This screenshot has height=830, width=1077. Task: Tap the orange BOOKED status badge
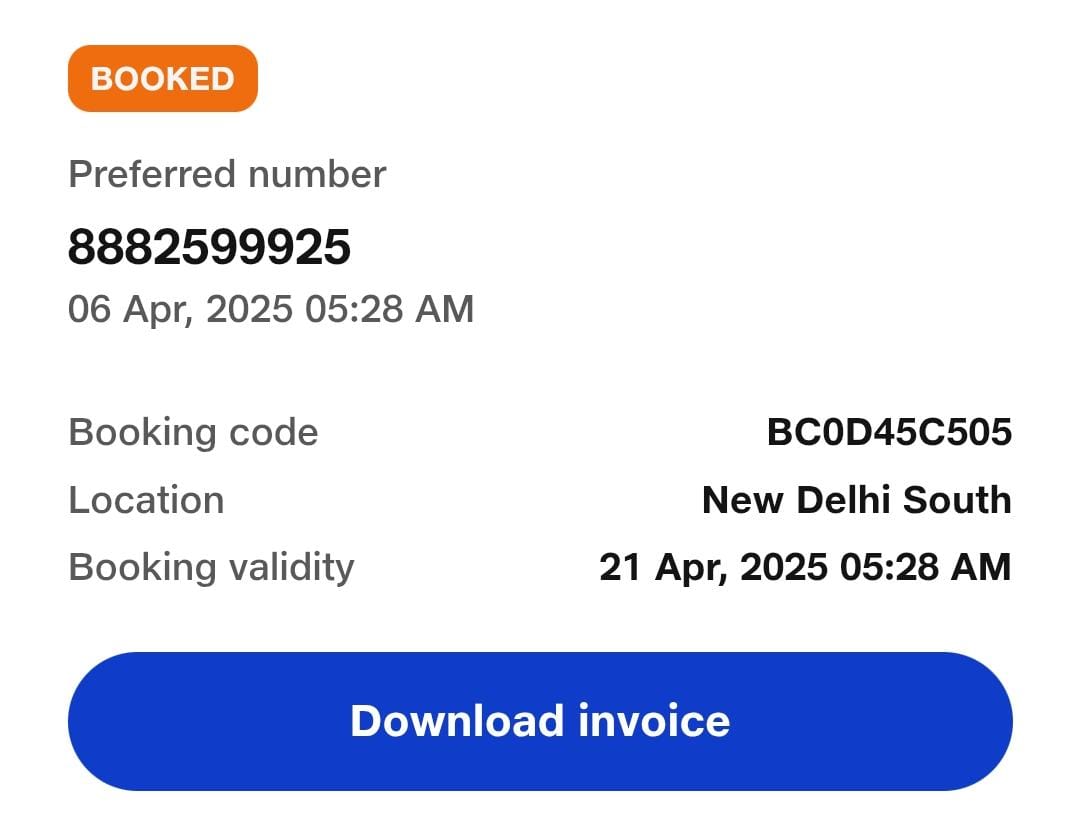click(x=163, y=78)
